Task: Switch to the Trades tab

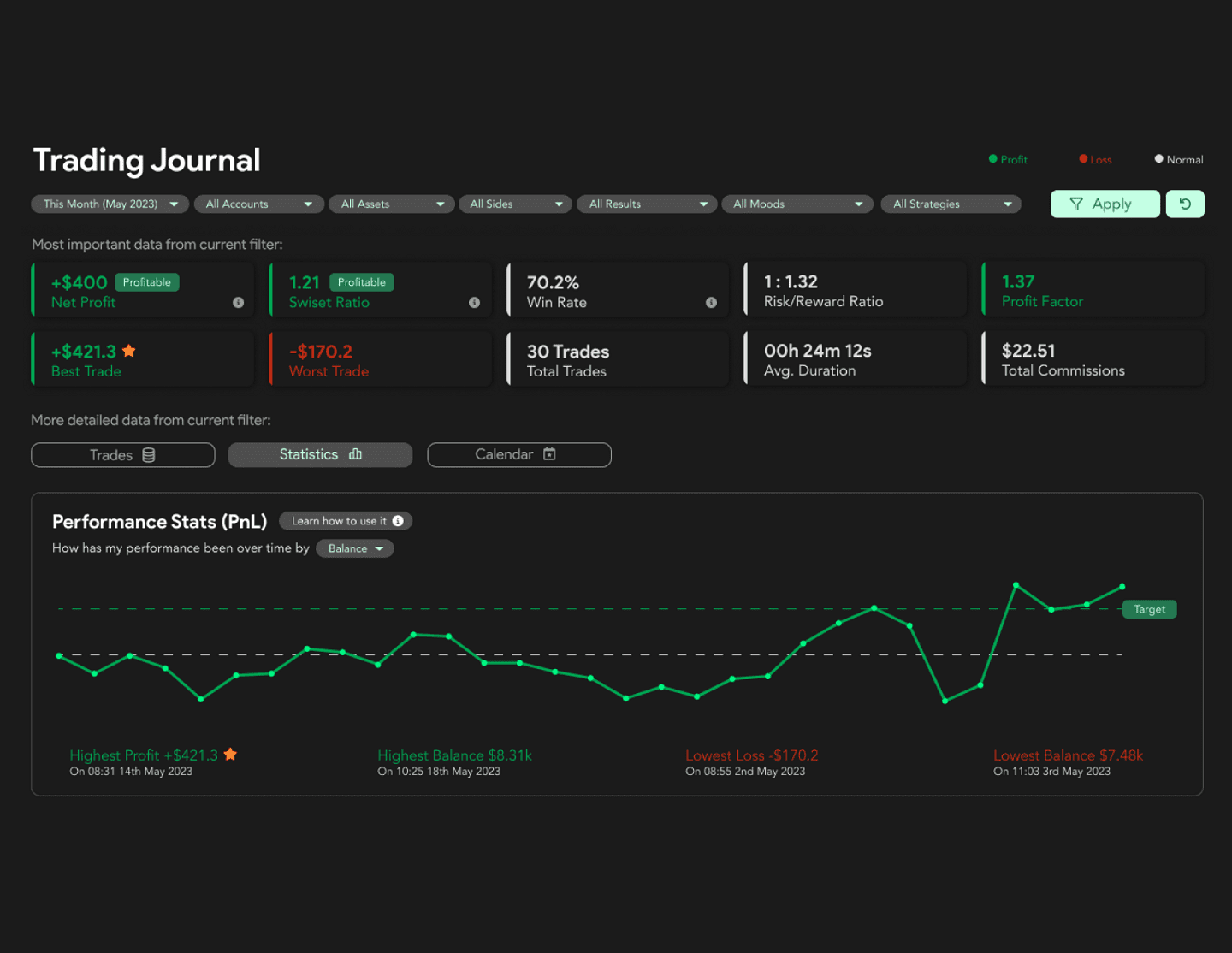Action: click(x=123, y=455)
